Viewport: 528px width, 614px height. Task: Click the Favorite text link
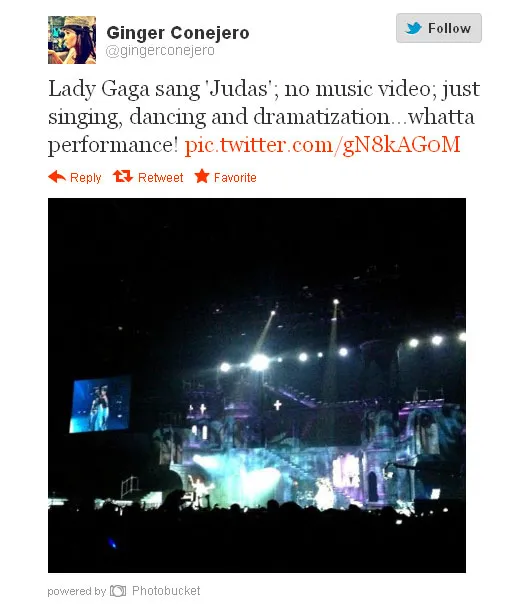(235, 178)
